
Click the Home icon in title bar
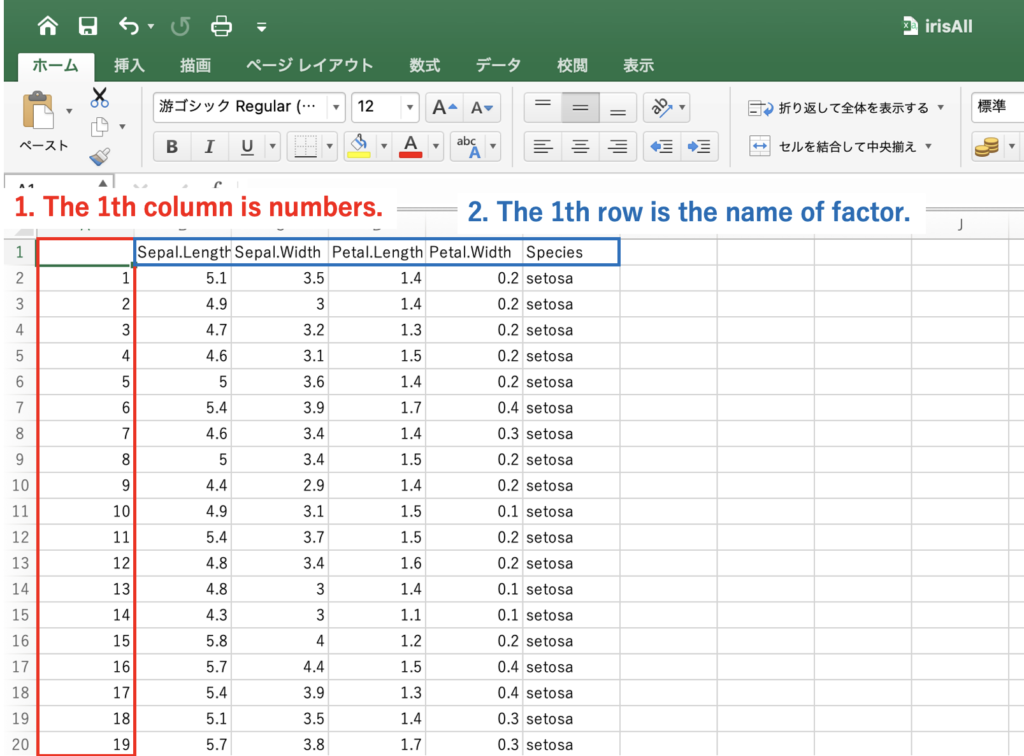point(47,26)
